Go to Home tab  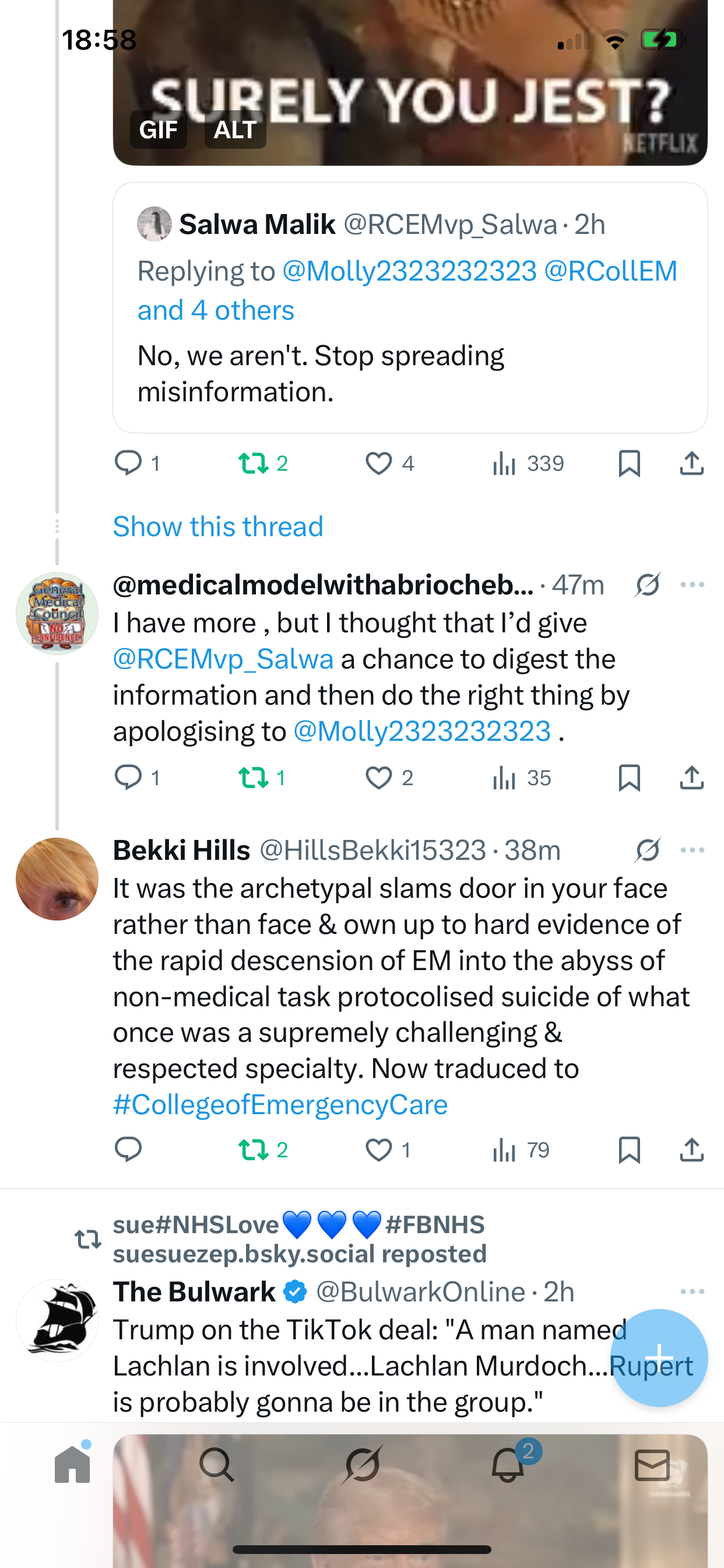click(72, 1465)
